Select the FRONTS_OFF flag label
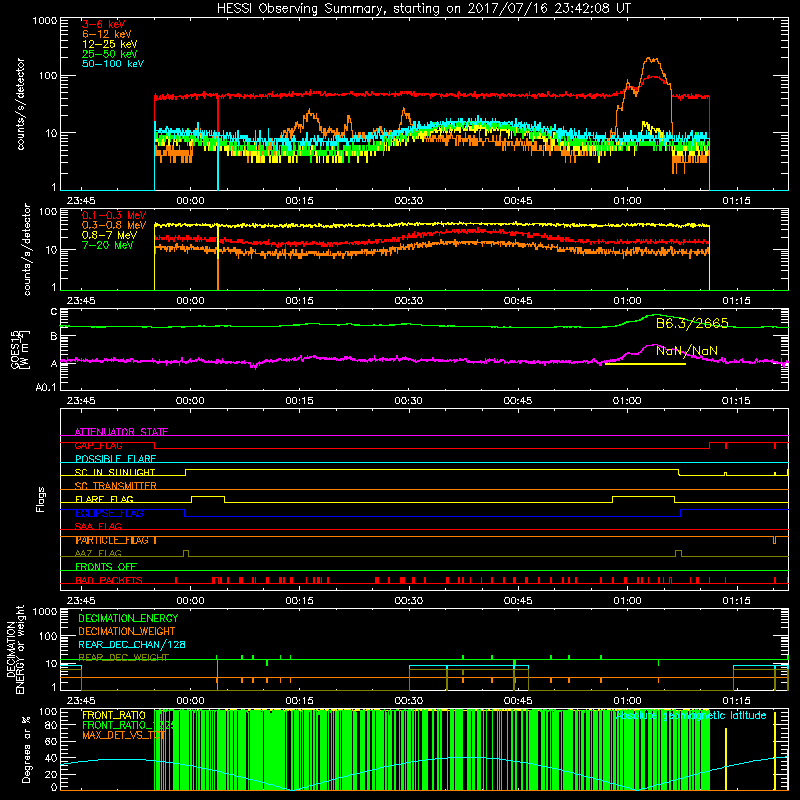The width and height of the screenshot is (800, 800). pos(106,567)
